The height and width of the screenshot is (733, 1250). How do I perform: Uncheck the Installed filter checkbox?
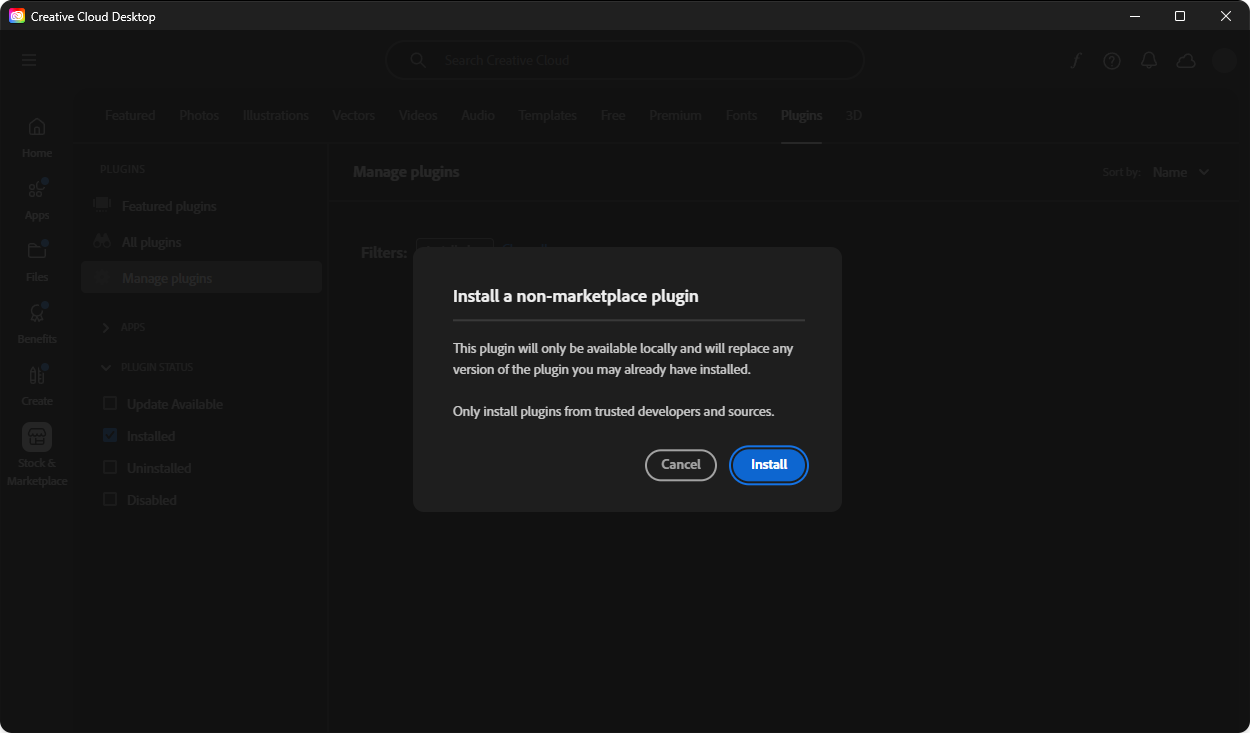(110, 436)
